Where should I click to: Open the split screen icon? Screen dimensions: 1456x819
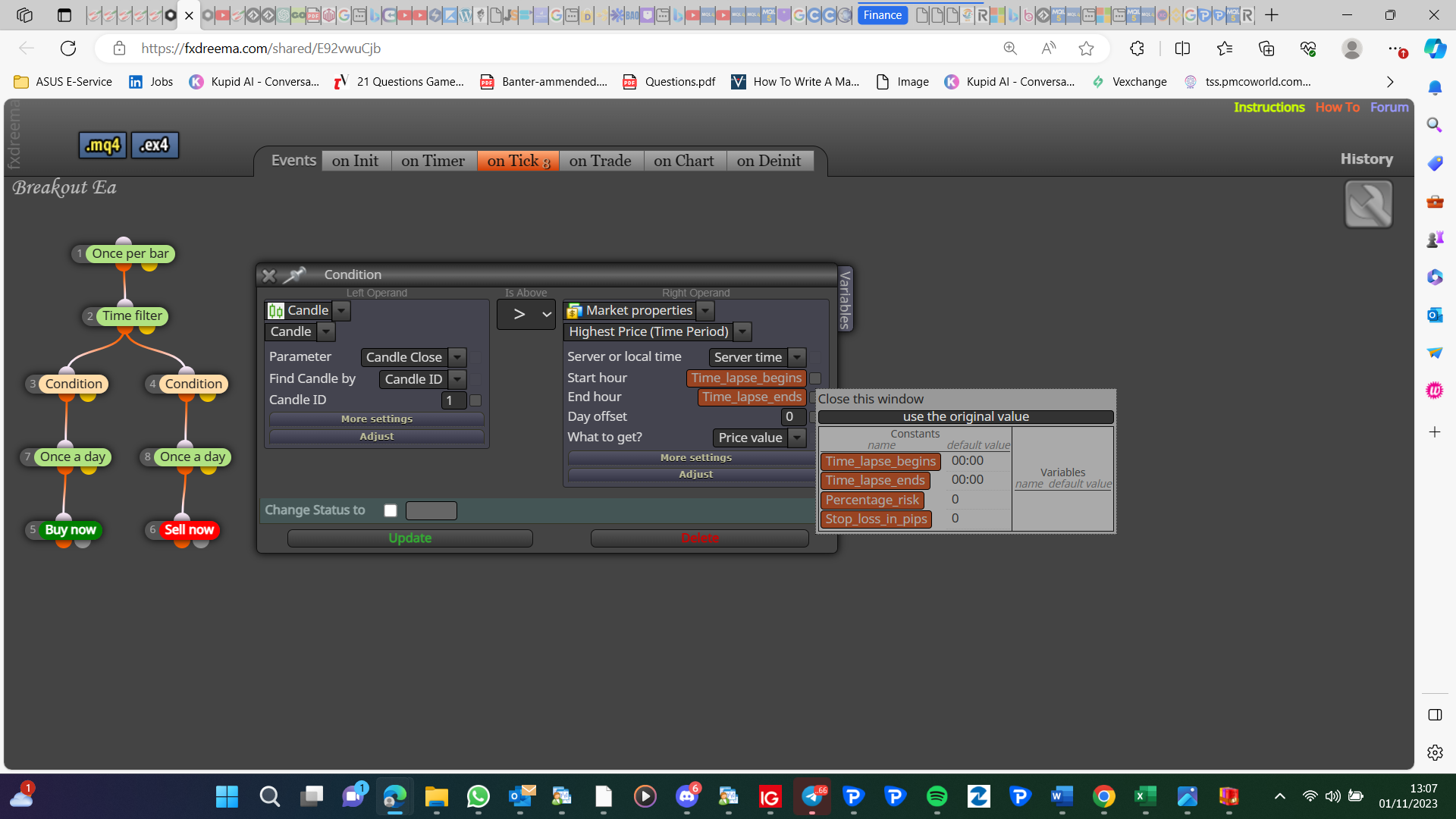click(x=1182, y=49)
